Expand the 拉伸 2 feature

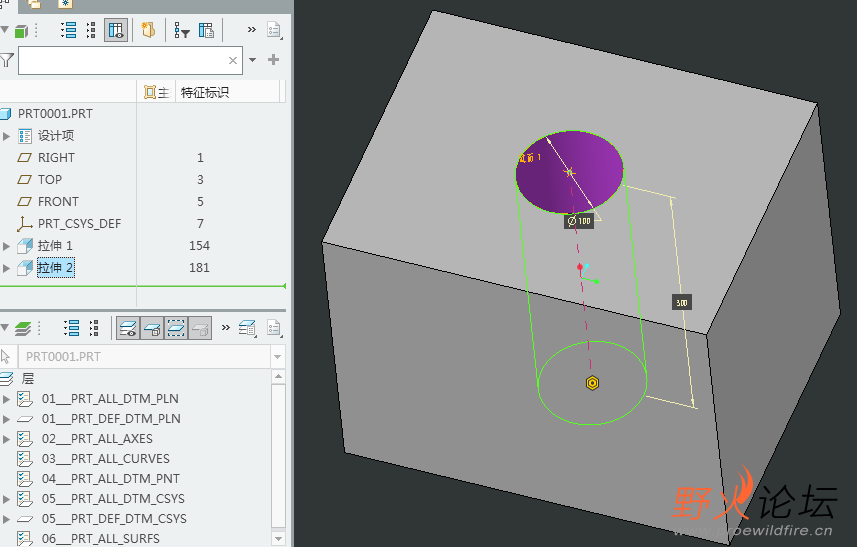click(x=7, y=268)
